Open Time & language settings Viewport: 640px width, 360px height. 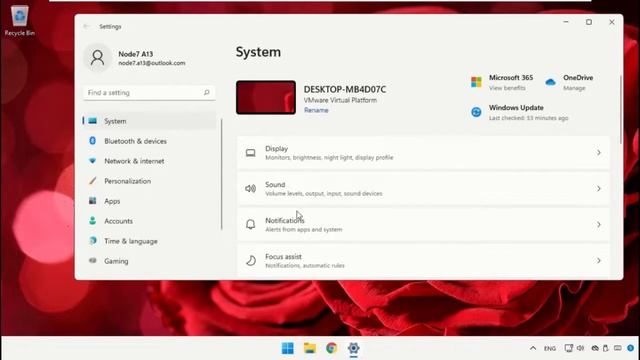(149, 241)
